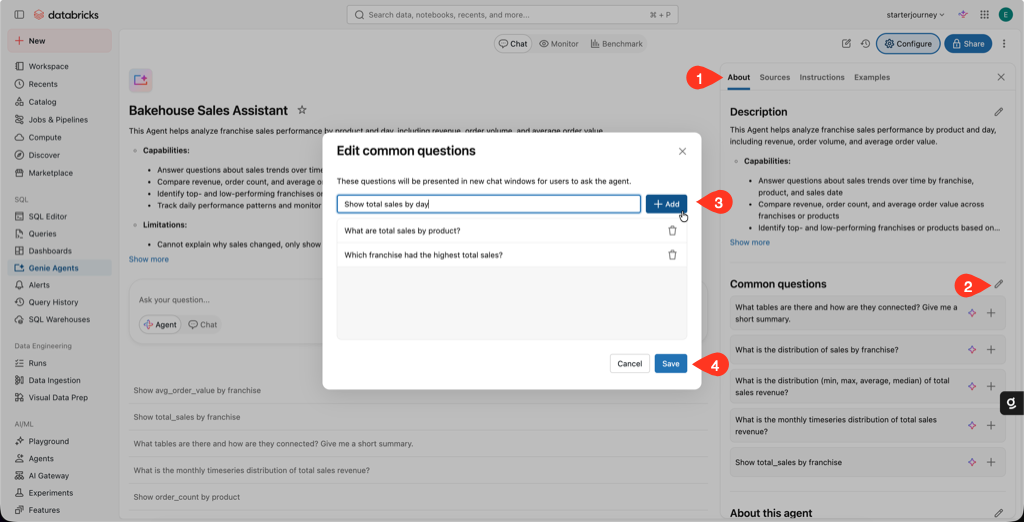Viewport: 1024px width, 522px height.
Task: Open the chat history clock icon
Action: point(865,44)
